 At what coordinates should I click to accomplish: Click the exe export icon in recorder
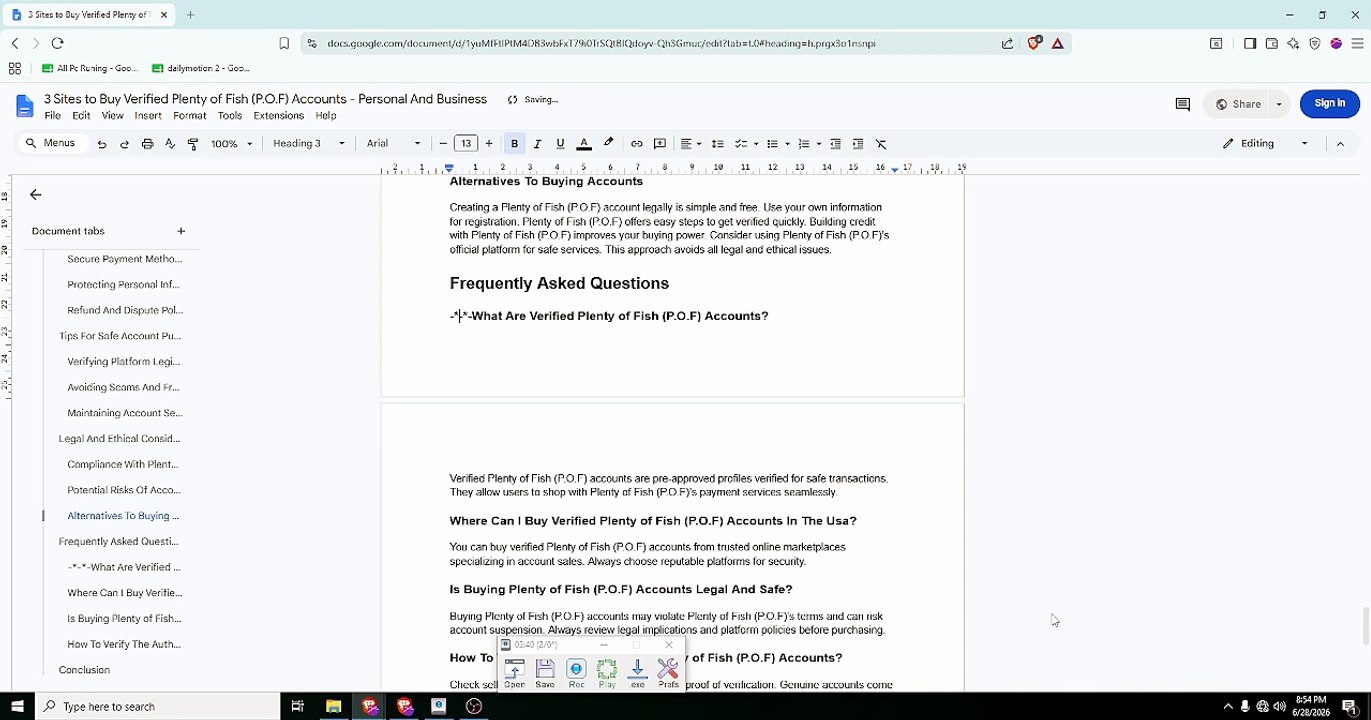click(x=638, y=674)
